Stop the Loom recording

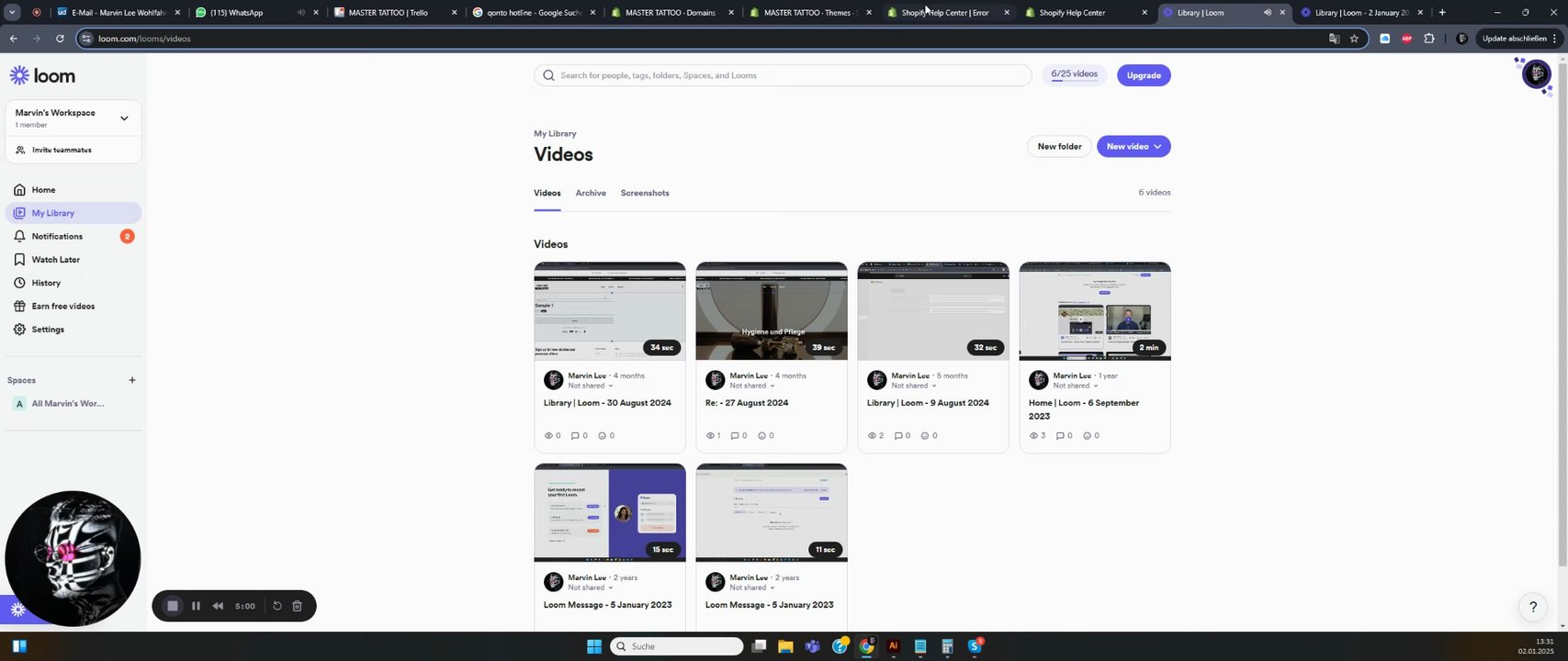(x=172, y=606)
